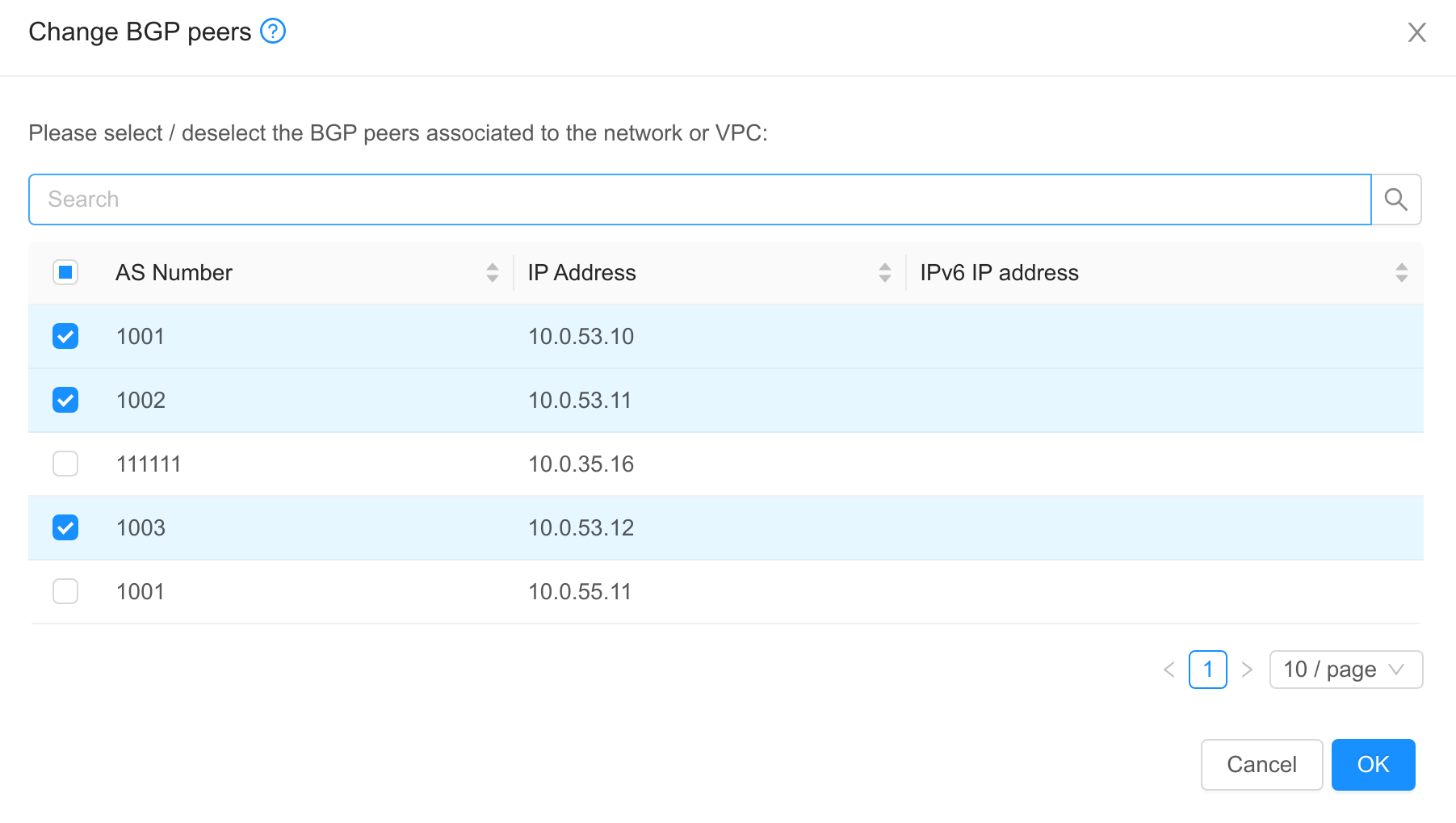Sort the IP Address column
The image size is (1456, 823).
[885, 273]
